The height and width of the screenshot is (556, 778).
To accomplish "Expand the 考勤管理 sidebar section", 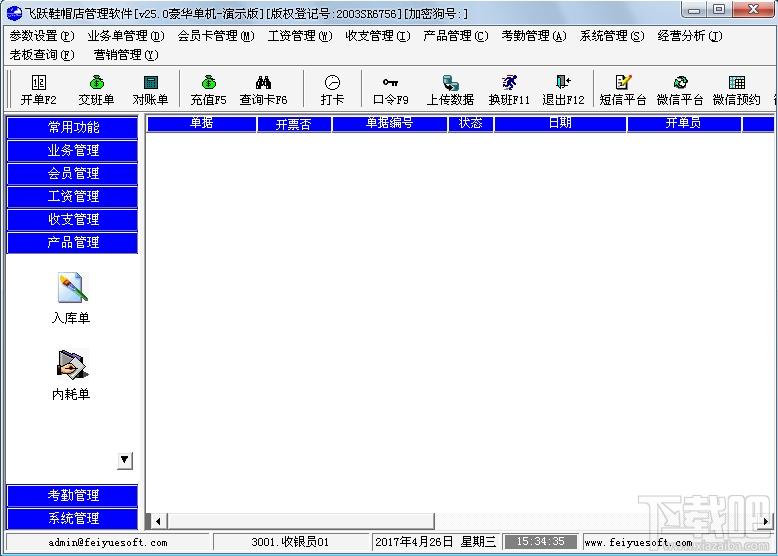I will click(72, 495).
